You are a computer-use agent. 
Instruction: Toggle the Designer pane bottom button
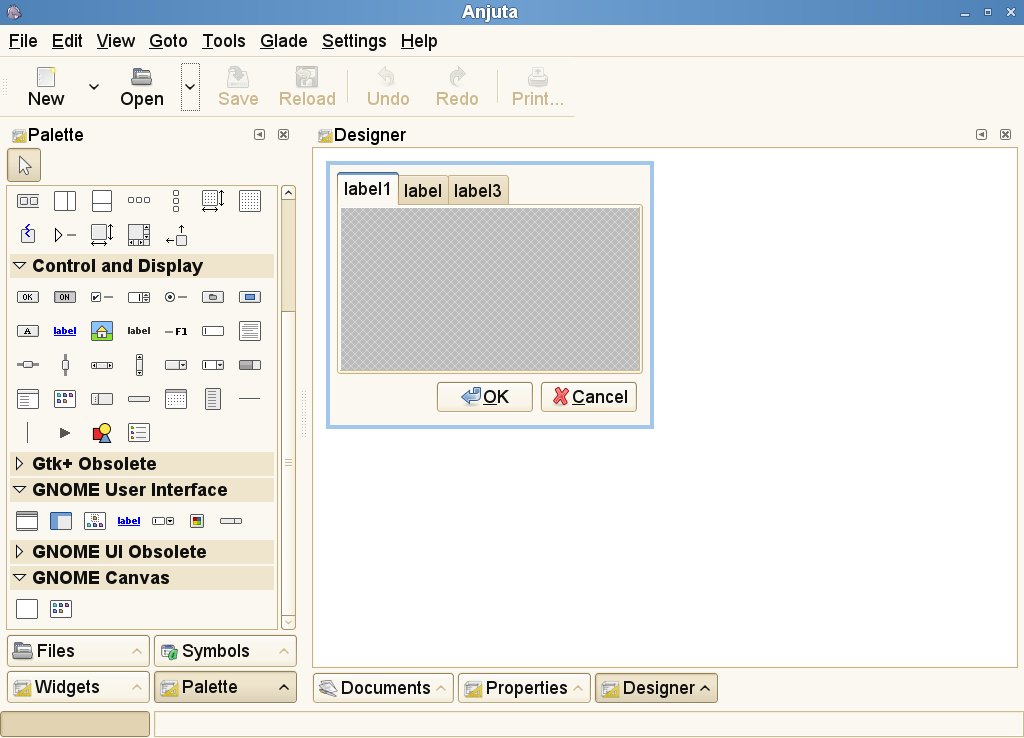tap(656, 688)
